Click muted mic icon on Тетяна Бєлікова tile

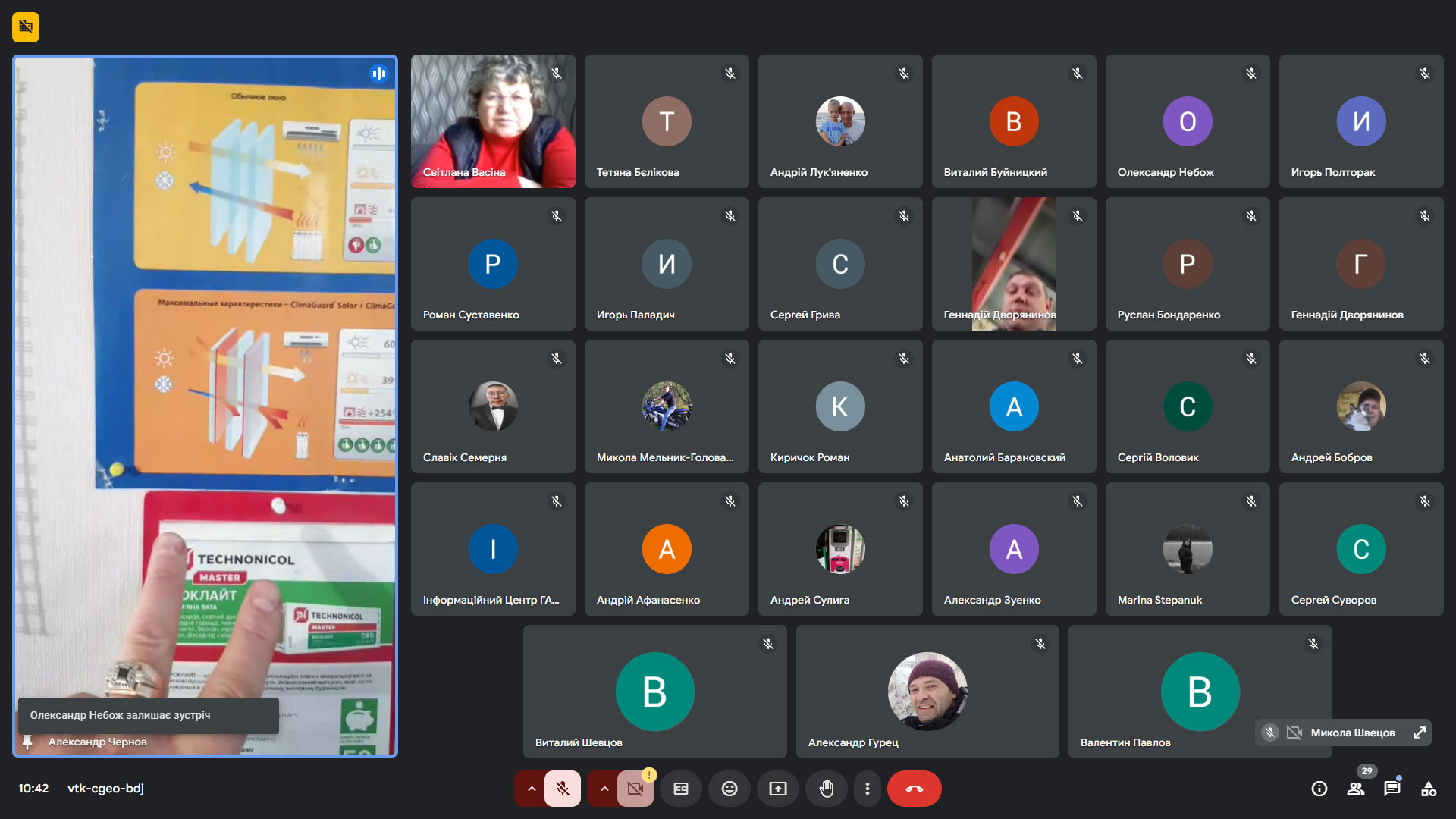tap(730, 74)
